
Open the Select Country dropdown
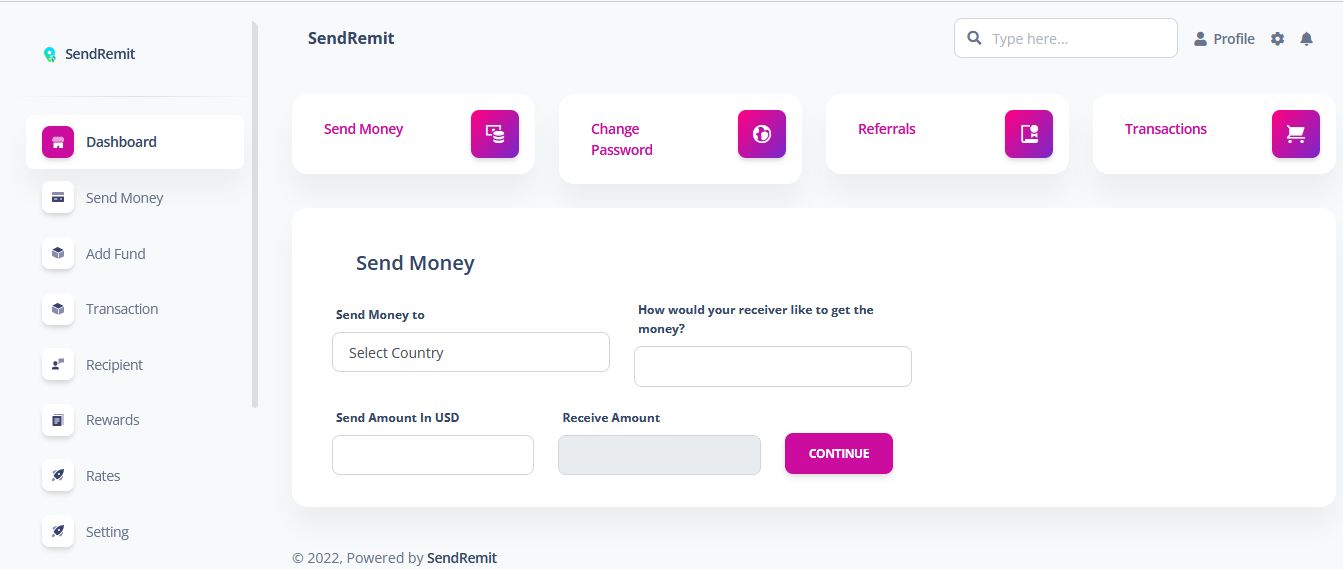470,352
